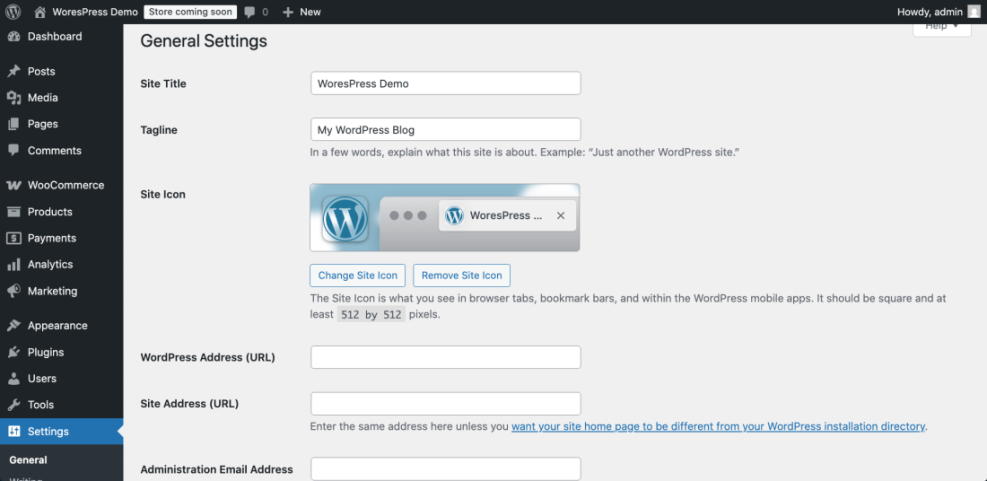Click the Analytics bar chart icon
The width and height of the screenshot is (987, 481).
tap(14, 264)
